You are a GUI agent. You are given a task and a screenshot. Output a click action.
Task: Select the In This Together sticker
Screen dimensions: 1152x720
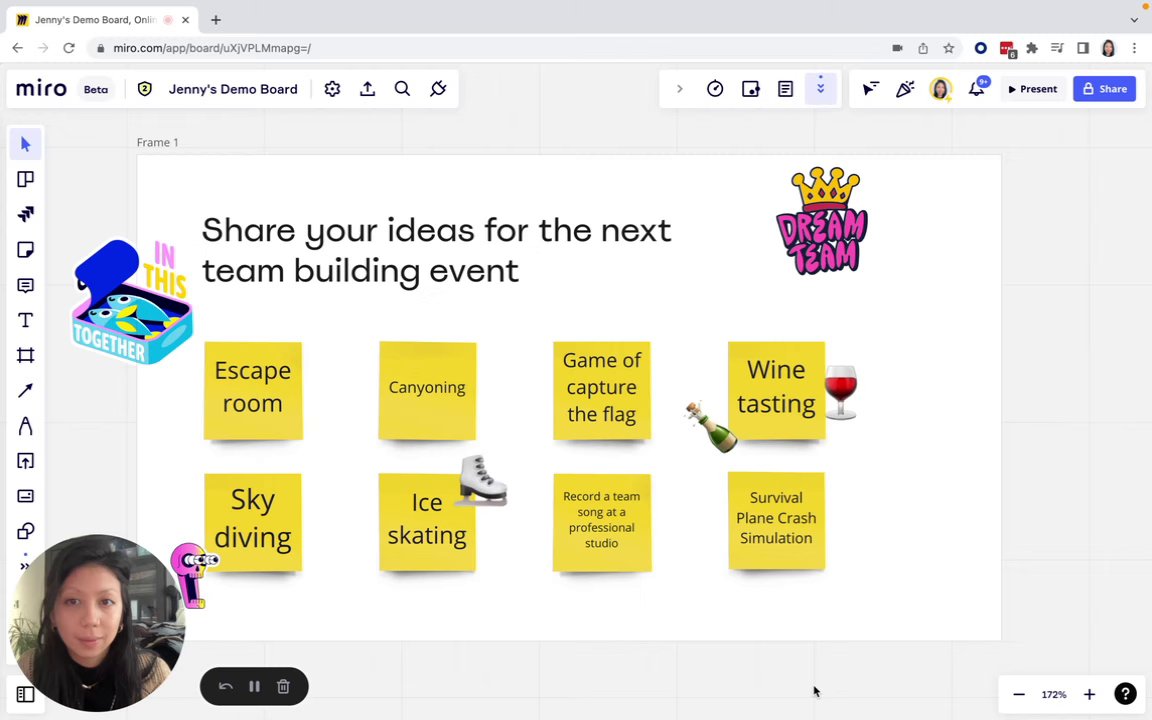tap(132, 303)
